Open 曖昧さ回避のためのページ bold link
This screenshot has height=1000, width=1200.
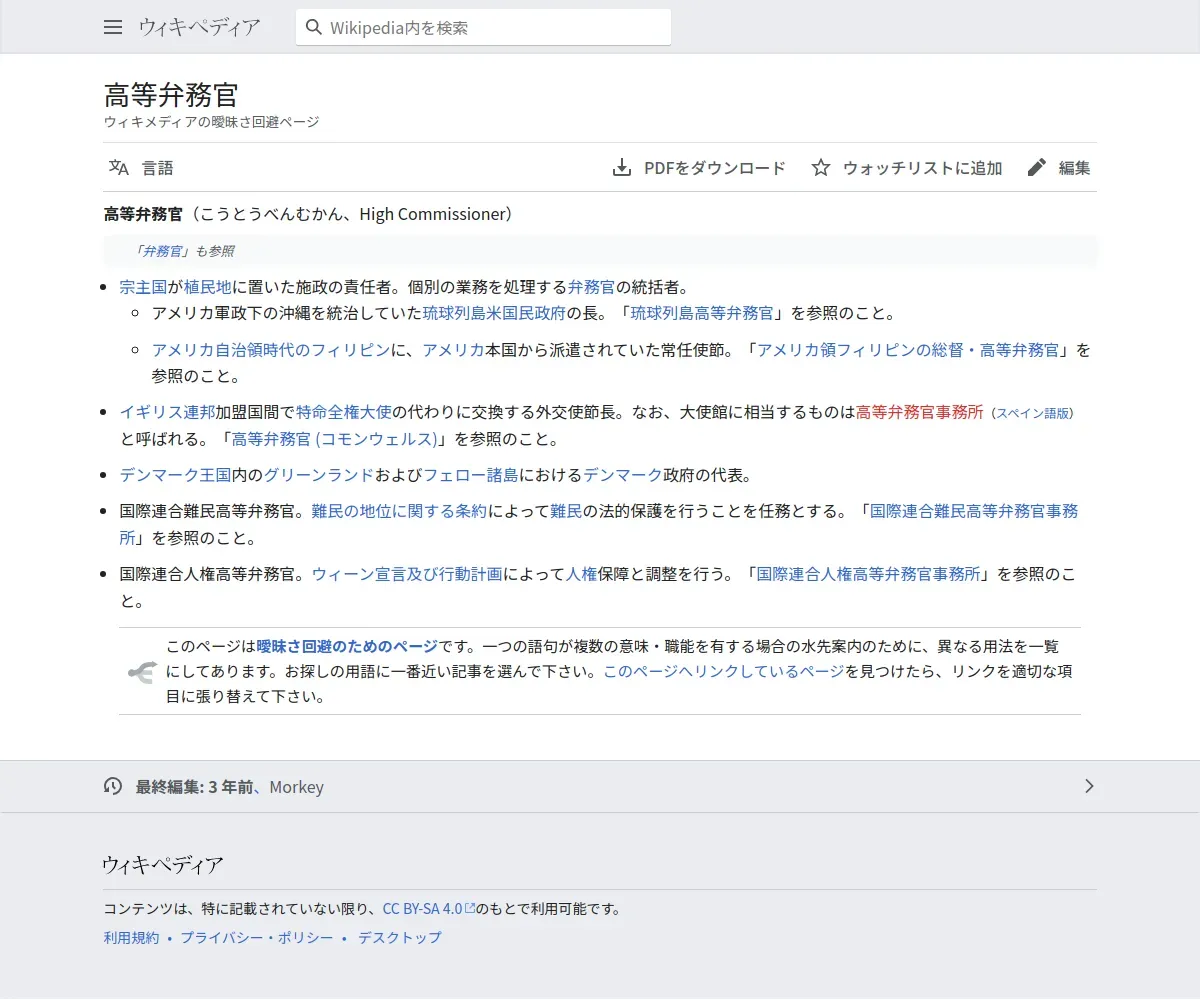(x=347, y=646)
